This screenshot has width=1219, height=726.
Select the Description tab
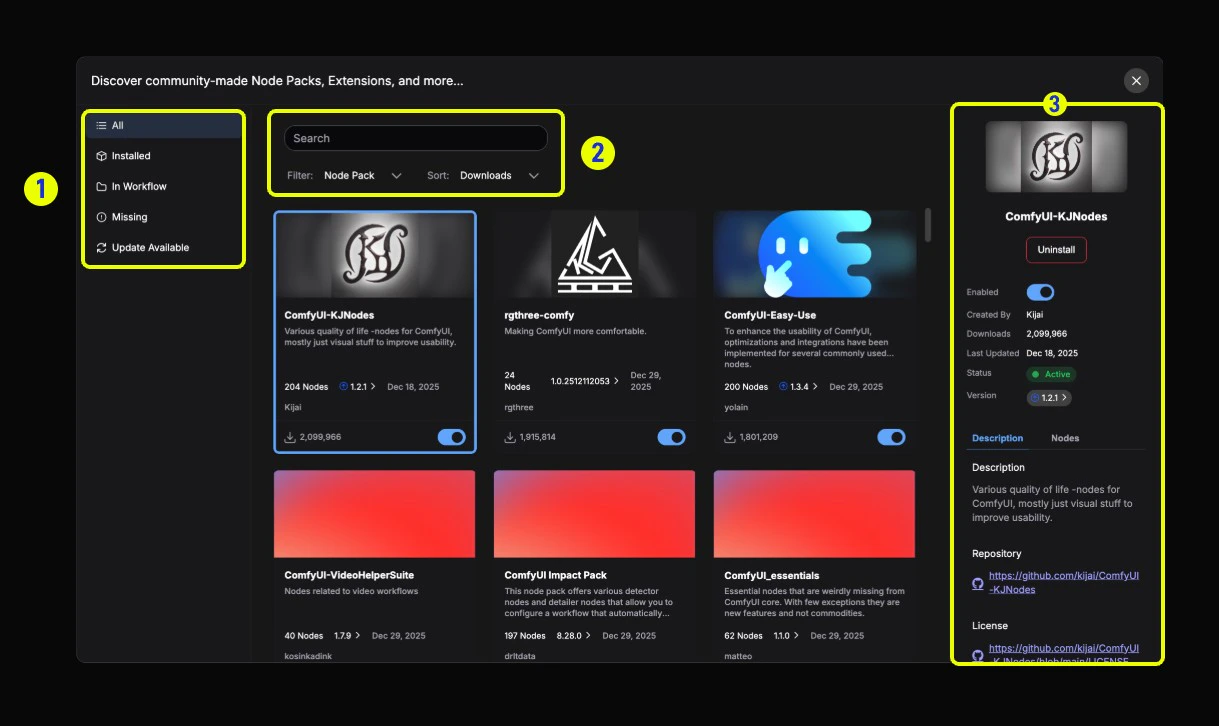997,438
